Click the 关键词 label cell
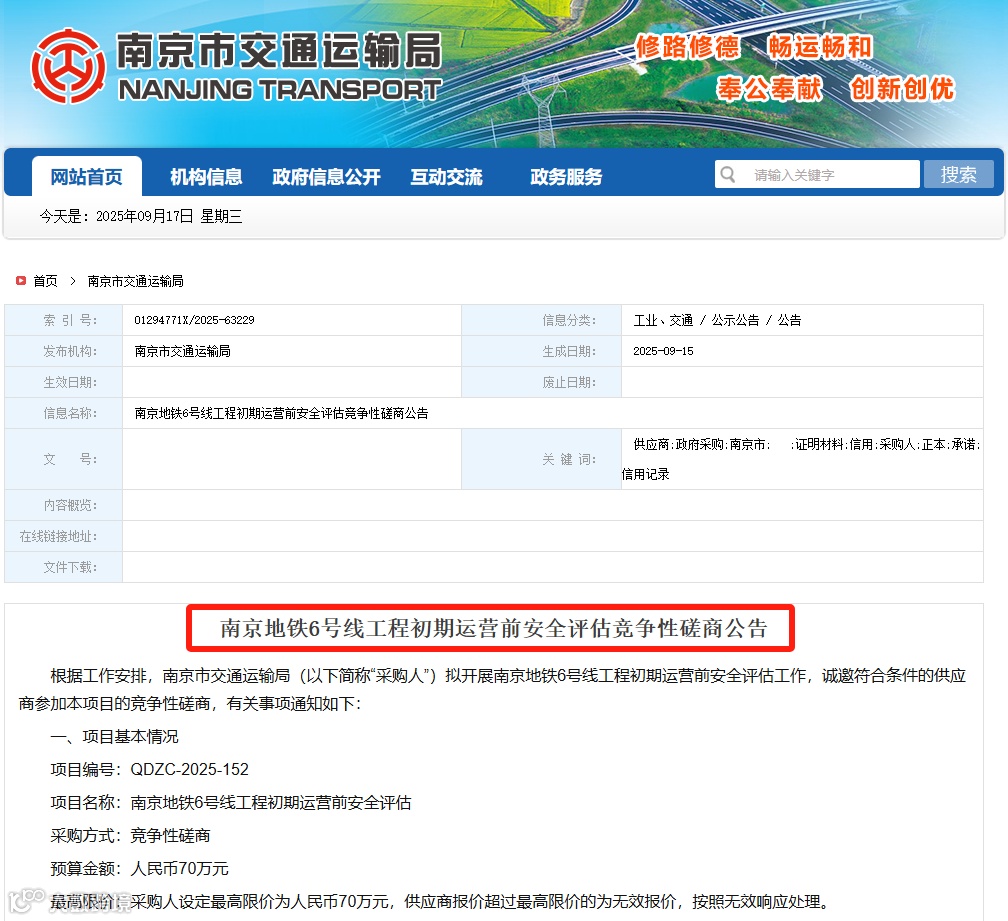 [541, 459]
